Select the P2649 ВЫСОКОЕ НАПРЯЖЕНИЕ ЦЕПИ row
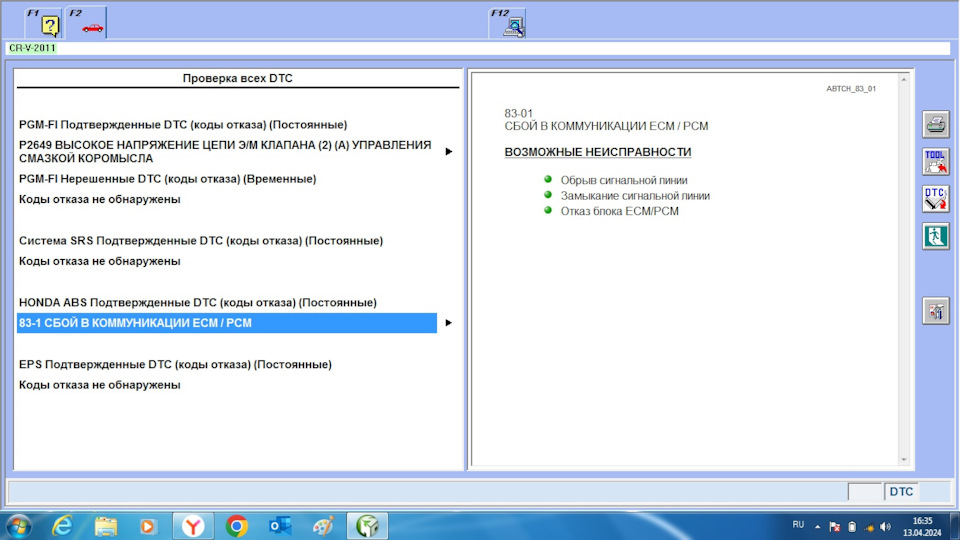Image resolution: width=960 pixels, height=540 pixels. pos(225,152)
